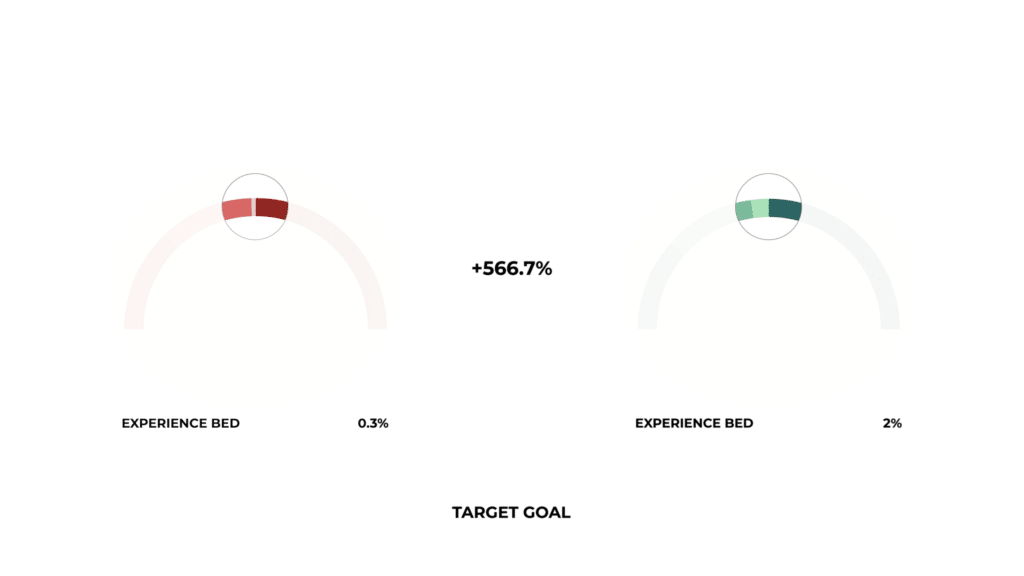The width and height of the screenshot is (1024, 576).
Task: Click bottom-right end of the gray arc
Action: 890,322
